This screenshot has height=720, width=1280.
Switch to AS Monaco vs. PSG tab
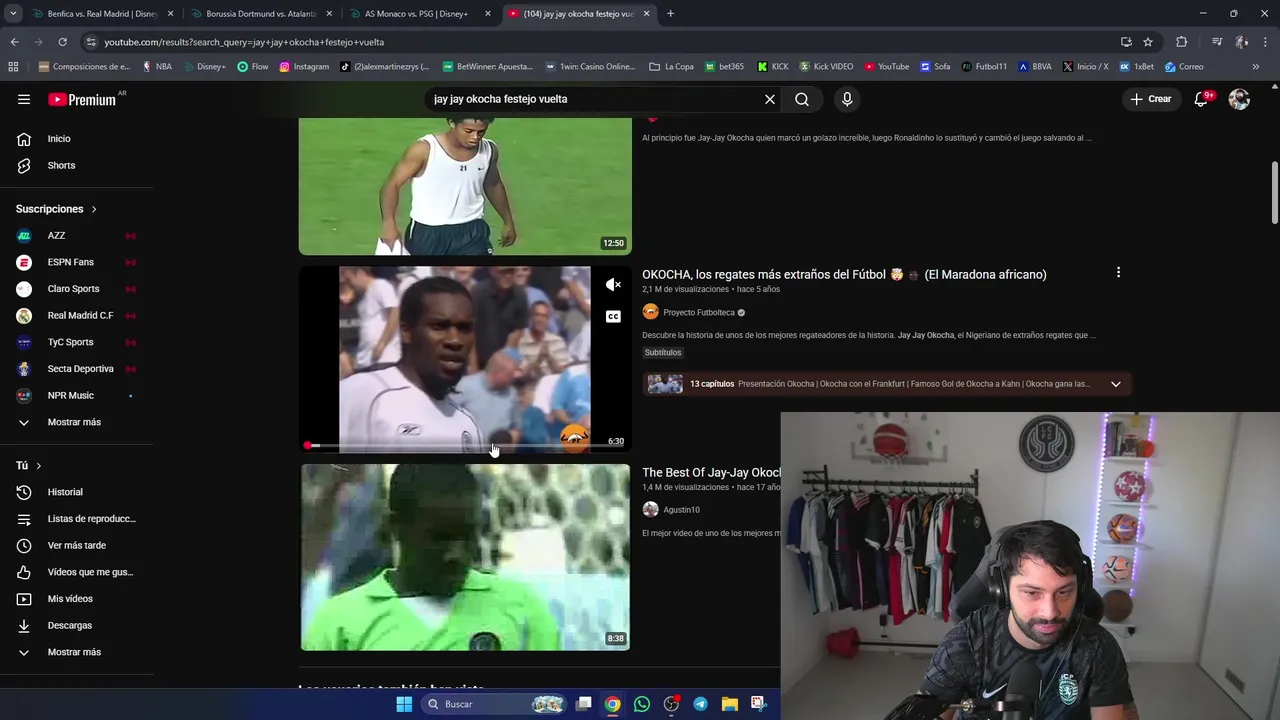point(416,14)
